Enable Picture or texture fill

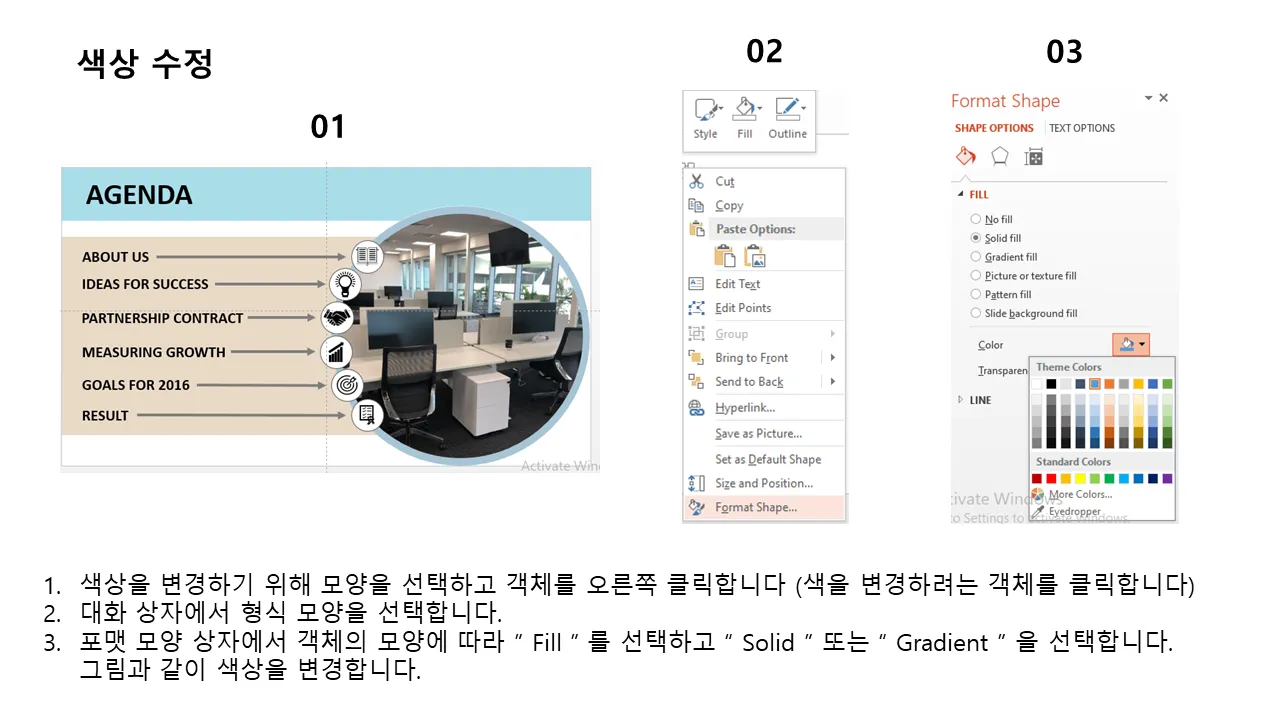pos(976,276)
